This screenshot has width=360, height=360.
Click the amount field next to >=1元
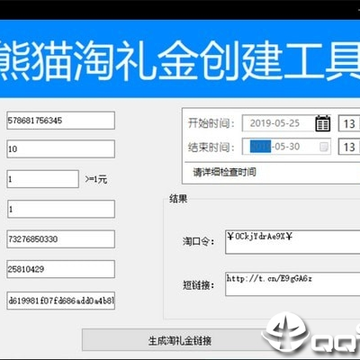43,179
